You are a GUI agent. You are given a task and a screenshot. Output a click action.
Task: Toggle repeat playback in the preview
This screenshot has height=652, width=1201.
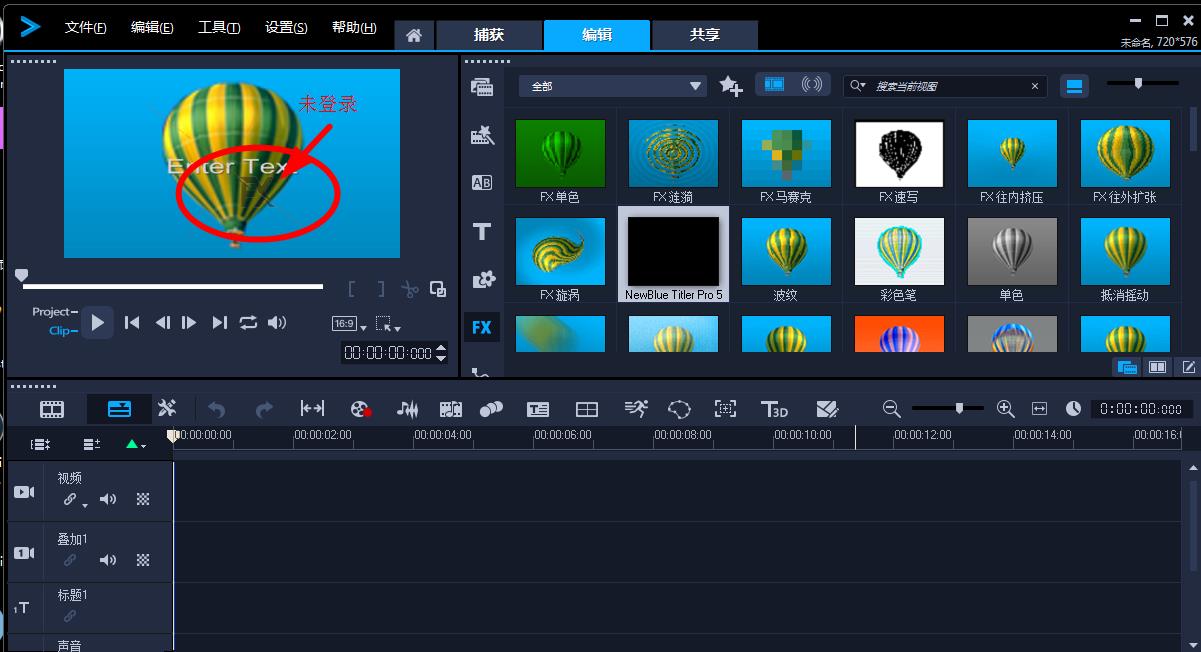(248, 322)
